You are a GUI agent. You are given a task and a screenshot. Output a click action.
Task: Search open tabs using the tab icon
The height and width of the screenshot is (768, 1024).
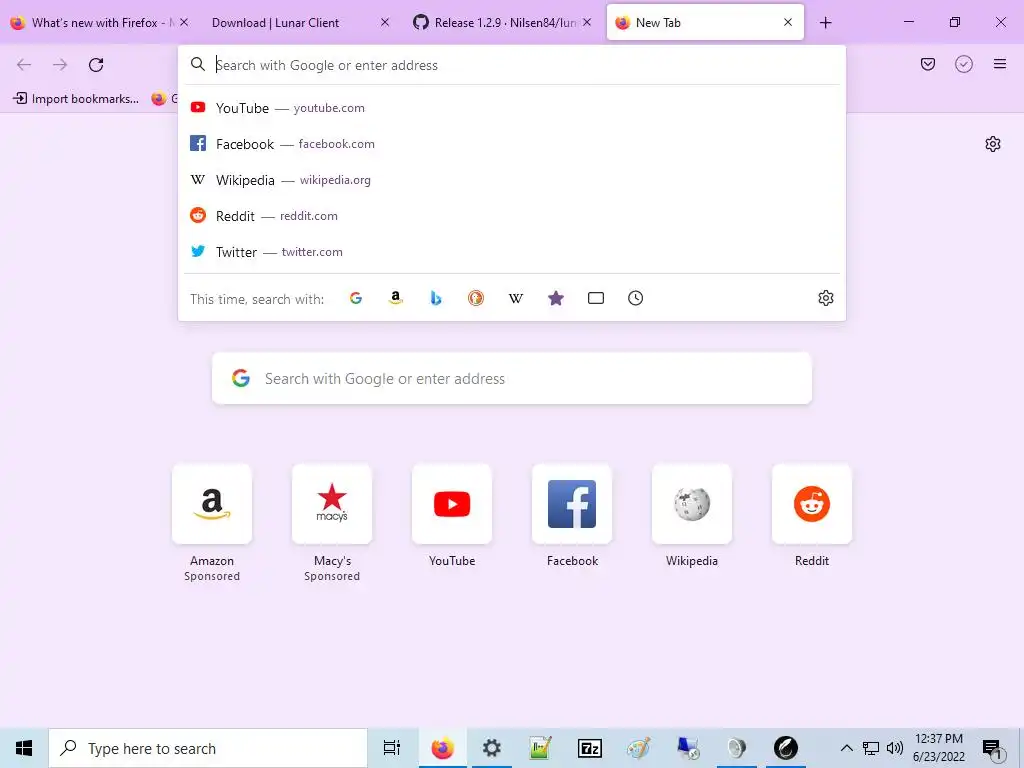[x=596, y=298]
